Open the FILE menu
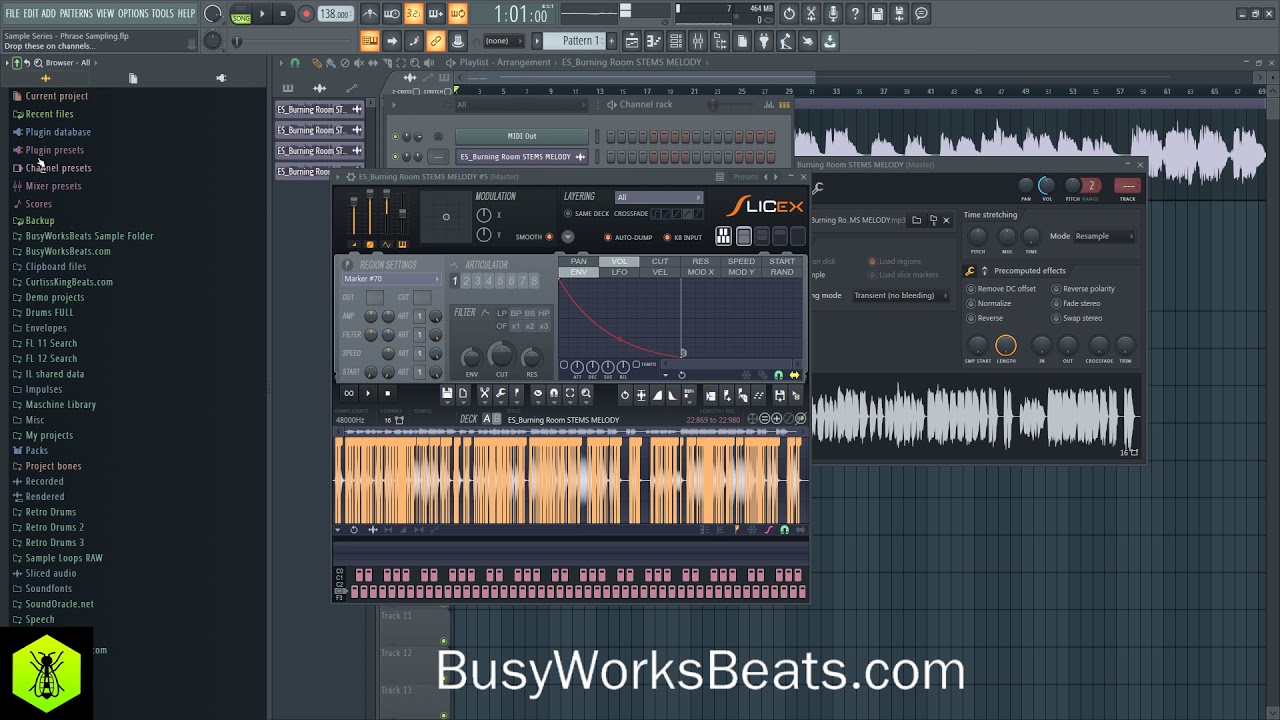This screenshot has height=720, width=1280. point(13,13)
